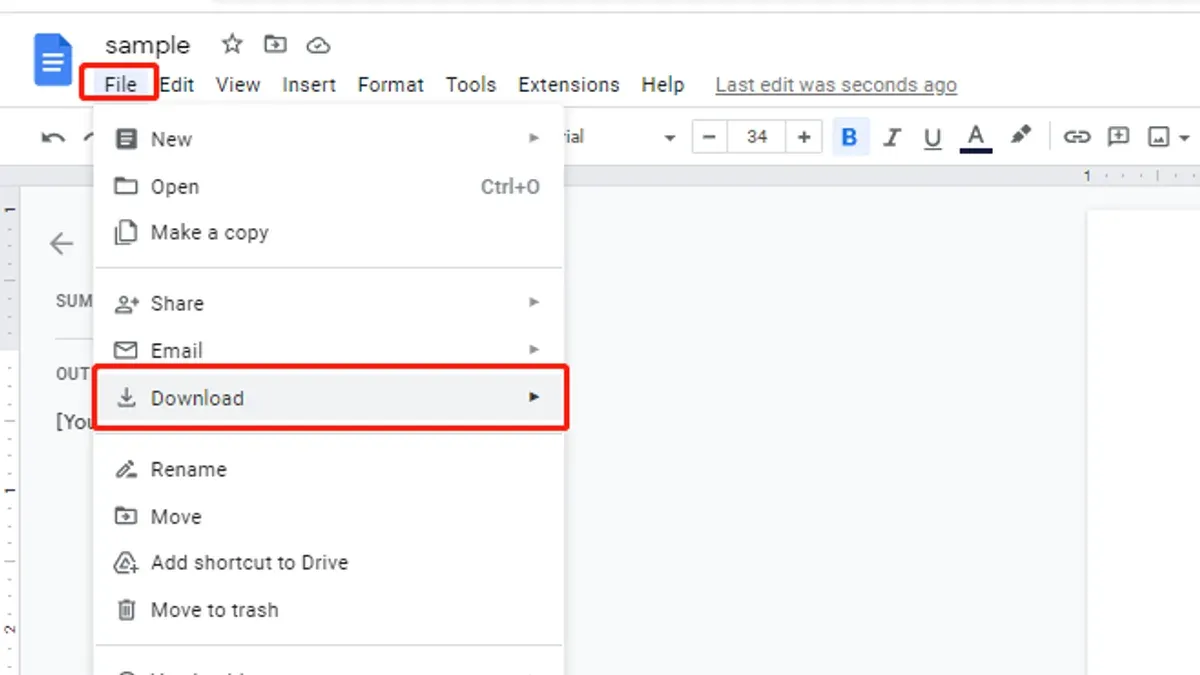Image resolution: width=1200 pixels, height=675 pixels.
Task: Click the Rename pencil icon
Action: click(x=126, y=469)
